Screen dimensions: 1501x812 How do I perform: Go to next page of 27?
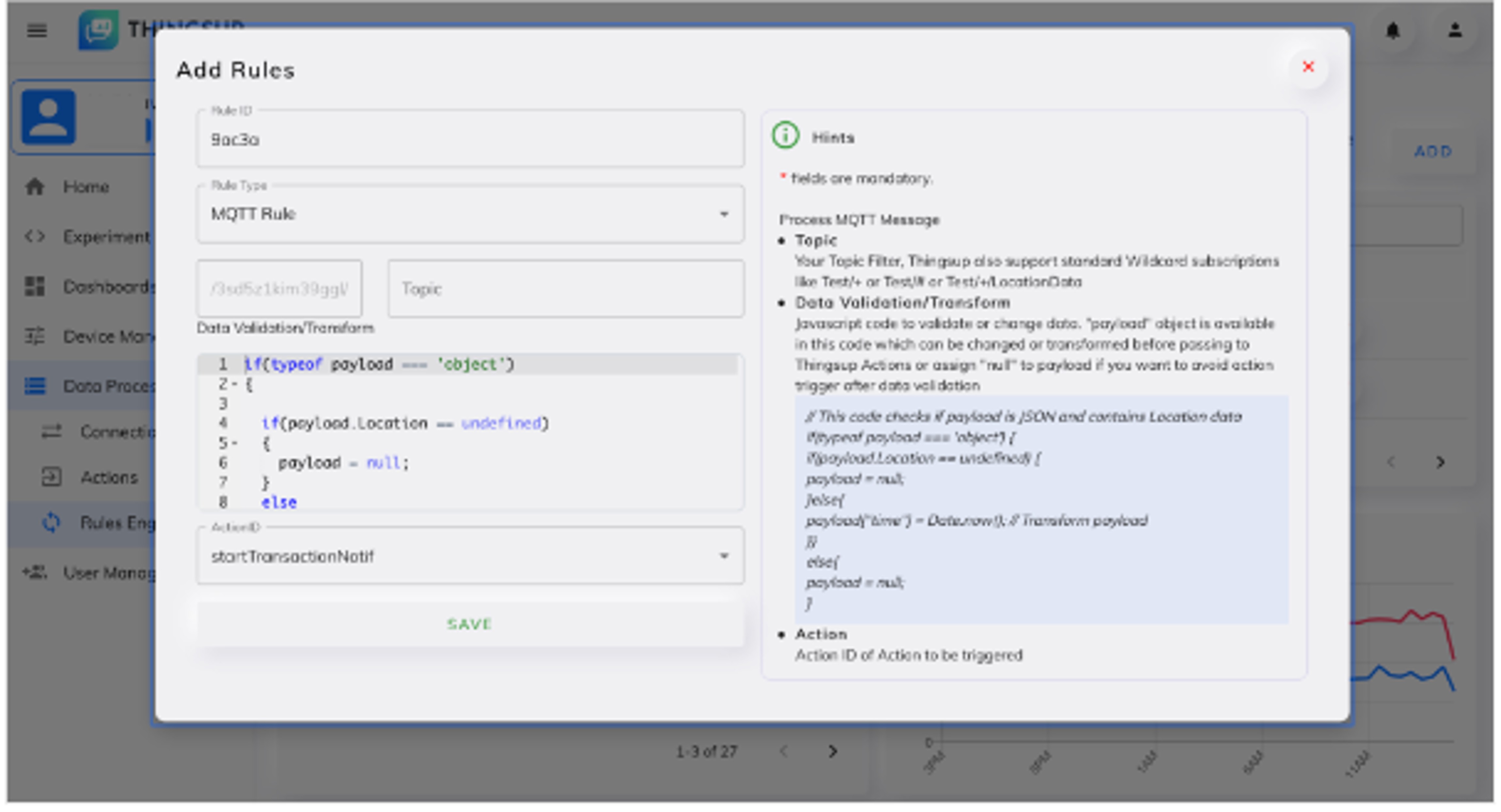tap(833, 752)
